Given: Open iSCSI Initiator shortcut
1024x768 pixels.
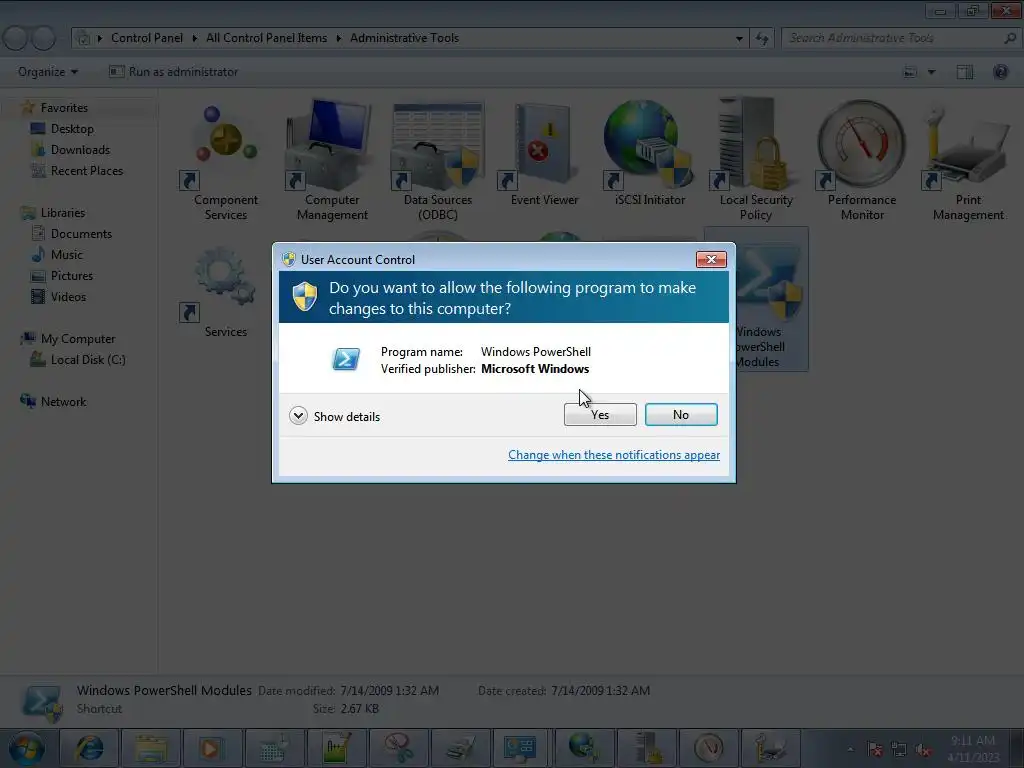Looking at the screenshot, I should click(x=650, y=153).
